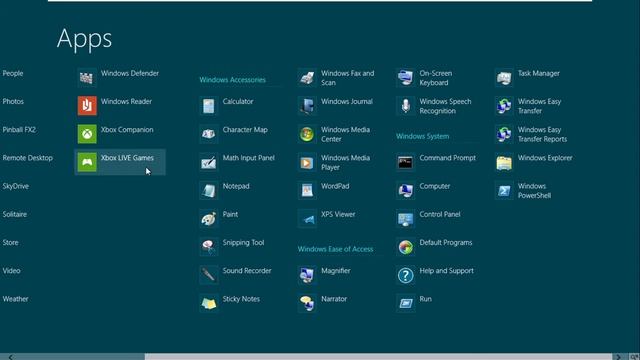Open the Xbox LIVE Games controller icon
This screenshot has height=360, width=640.
[x=87, y=162]
